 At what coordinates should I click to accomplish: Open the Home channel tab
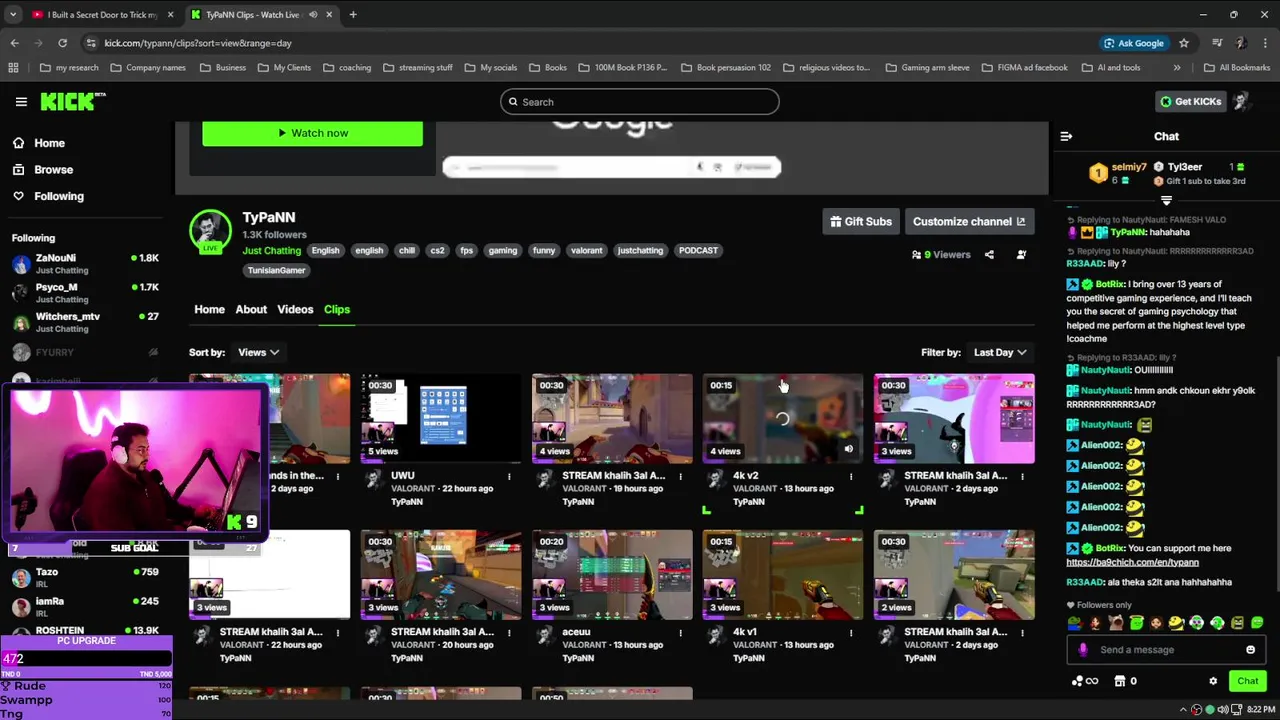click(x=209, y=310)
